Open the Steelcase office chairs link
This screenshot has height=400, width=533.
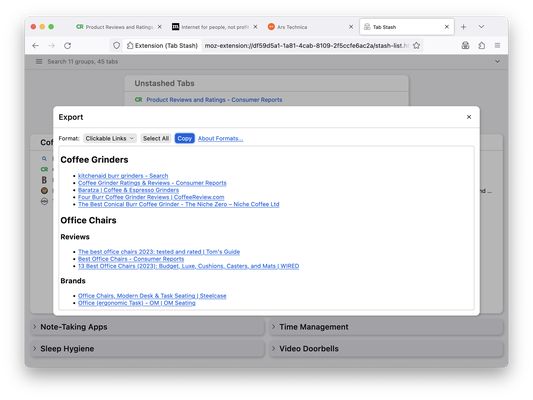pos(152,296)
